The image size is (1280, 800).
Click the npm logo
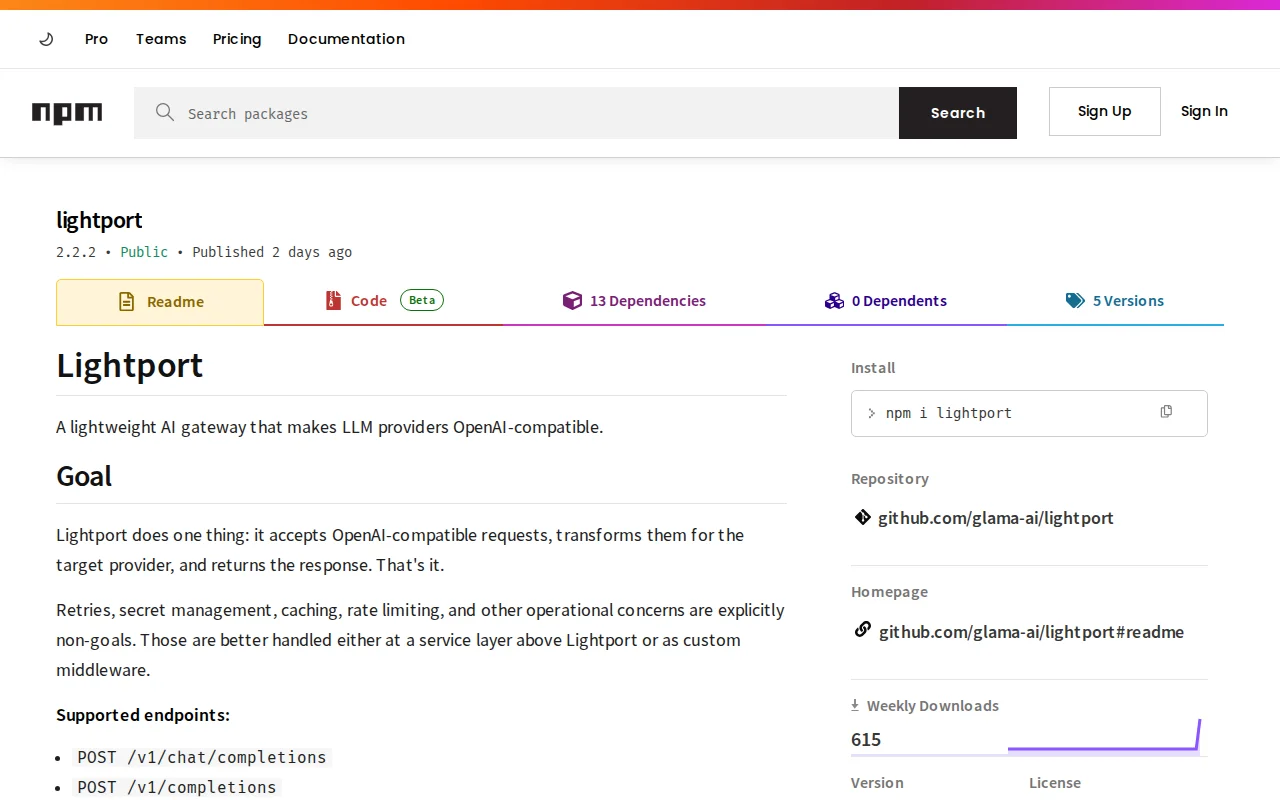67,113
